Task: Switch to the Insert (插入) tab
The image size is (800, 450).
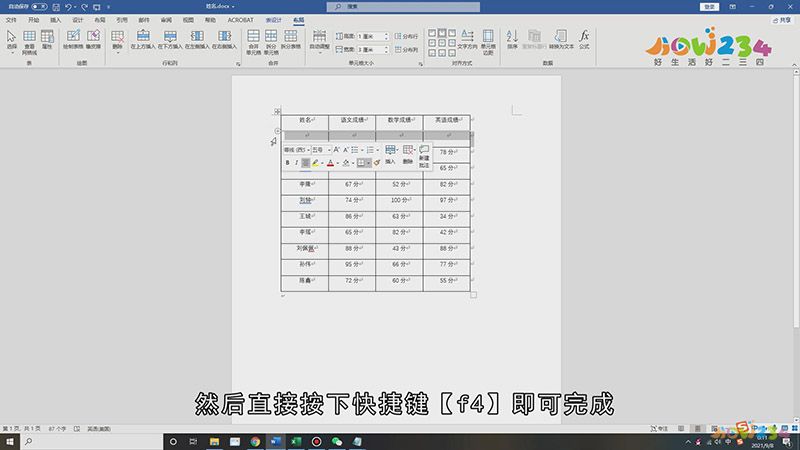Action: coord(56,20)
